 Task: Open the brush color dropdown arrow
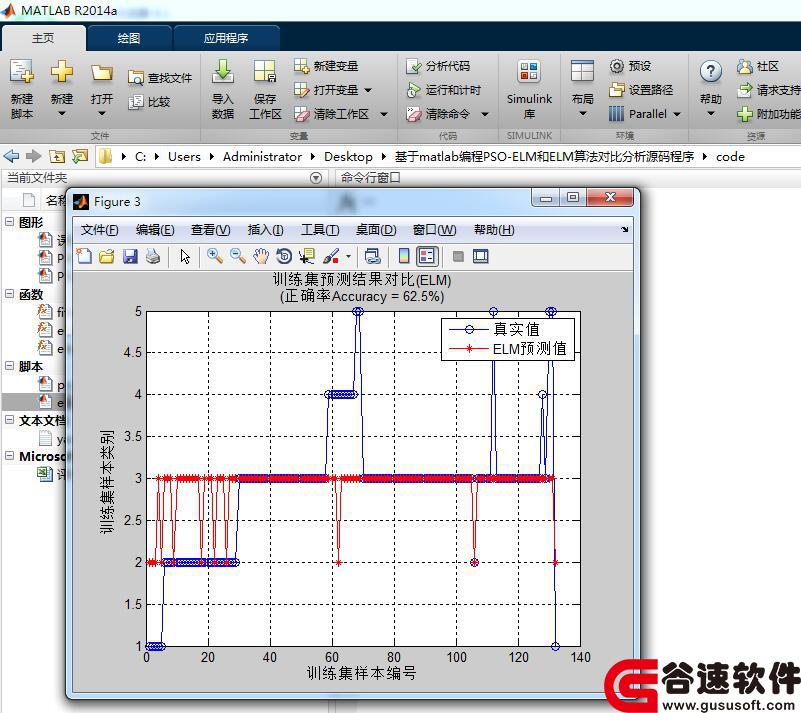(x=348, y=256)
